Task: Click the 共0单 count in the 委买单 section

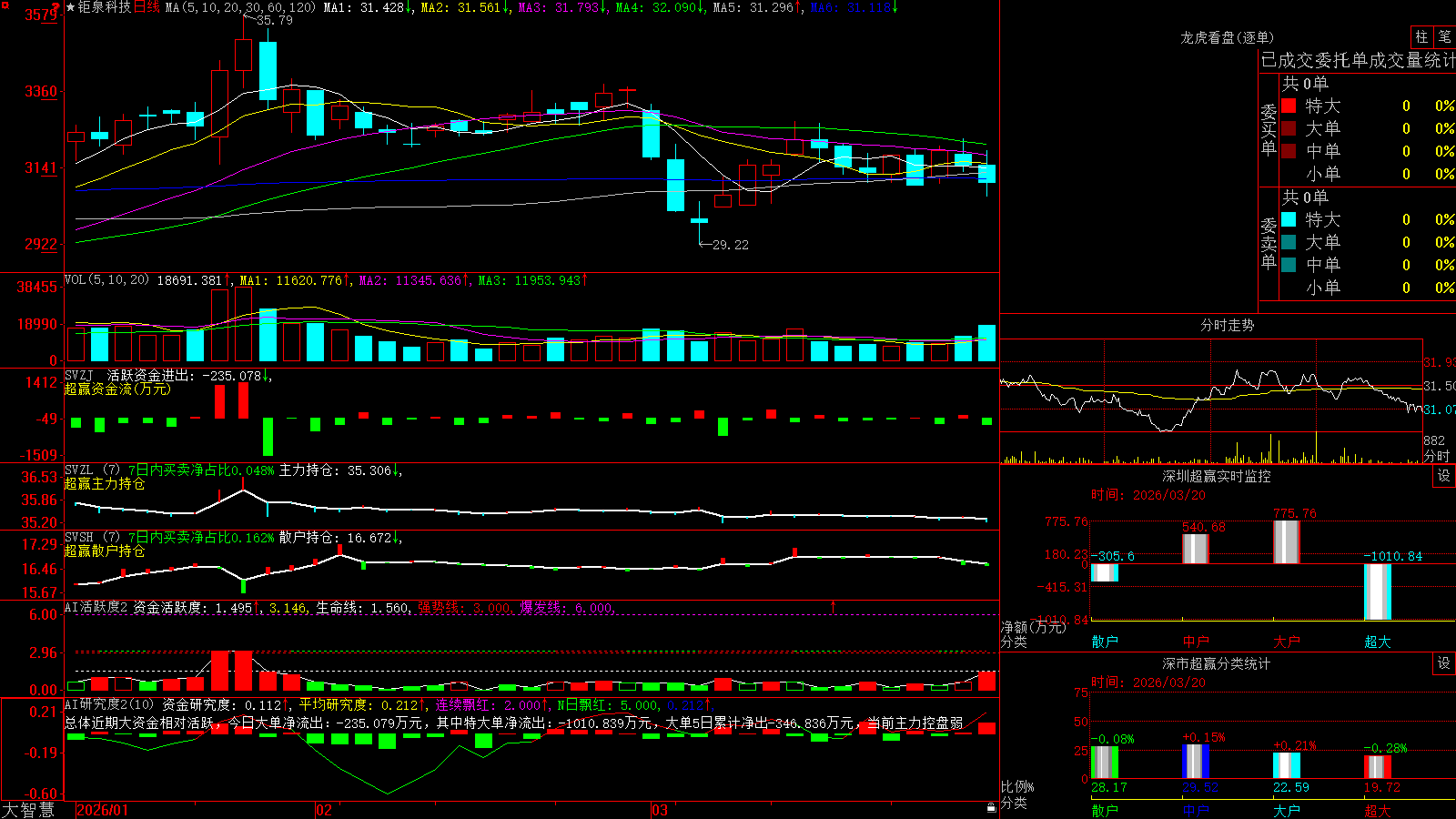Action: click(1305, 84)
